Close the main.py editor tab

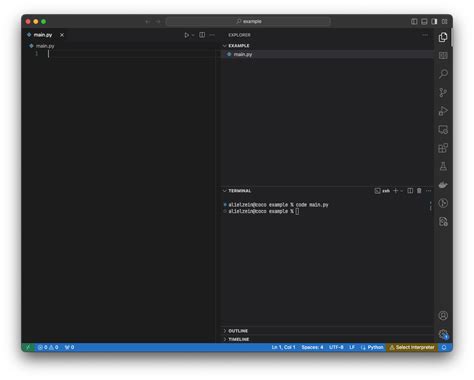pyautogui.click(x=62, y=35)
